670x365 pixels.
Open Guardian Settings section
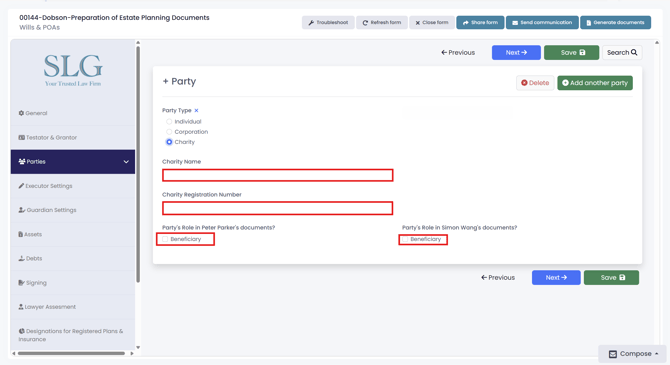click(x=73, y=210)
